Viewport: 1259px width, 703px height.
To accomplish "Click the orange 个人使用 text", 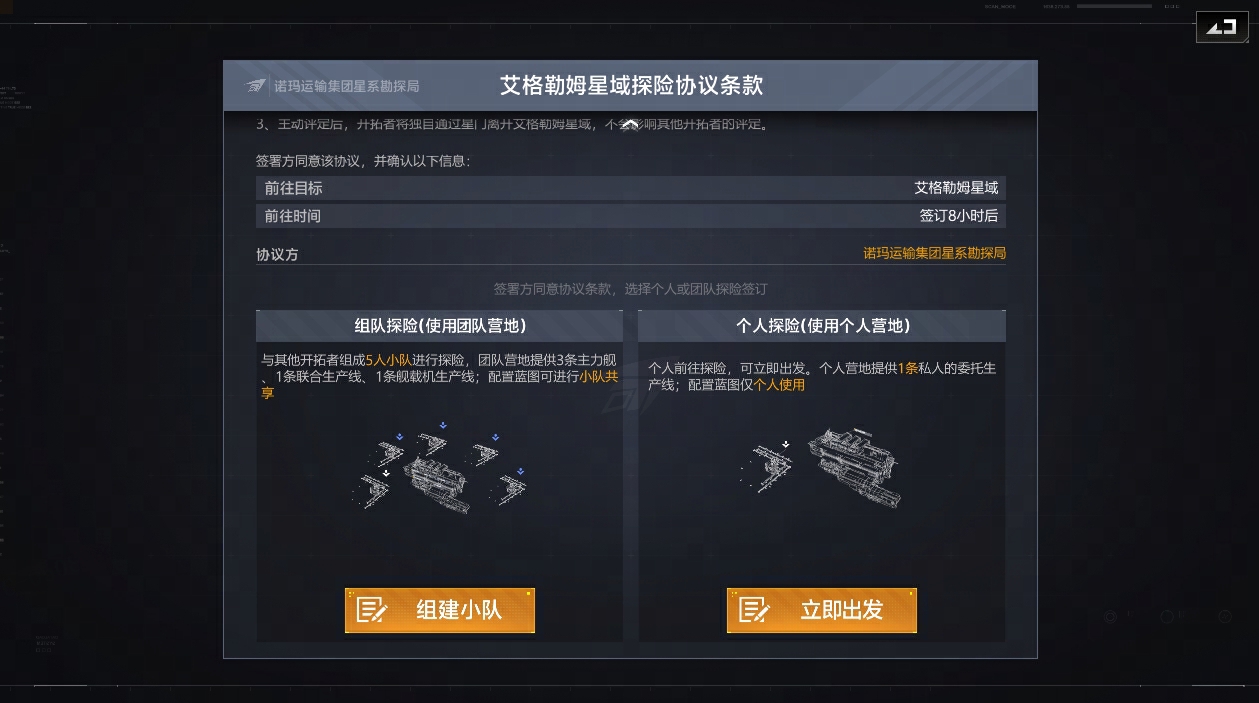I will pyautogui.click(x=779, y=385).
